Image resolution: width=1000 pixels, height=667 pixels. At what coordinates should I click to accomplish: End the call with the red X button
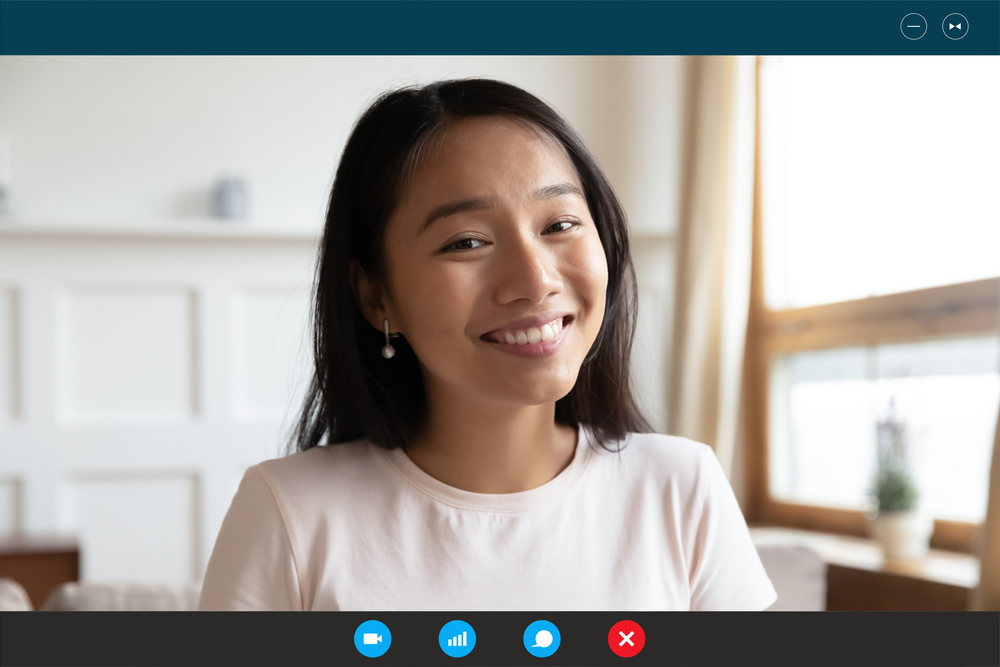click(626, 638)
